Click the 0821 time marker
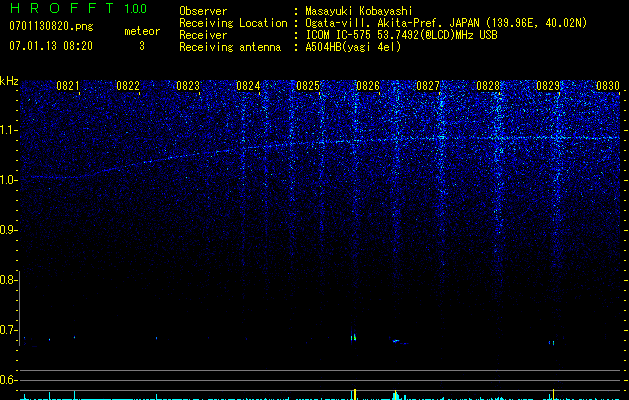Image resolution: width=629 pixels, height=400 pixels. point(68,86)
